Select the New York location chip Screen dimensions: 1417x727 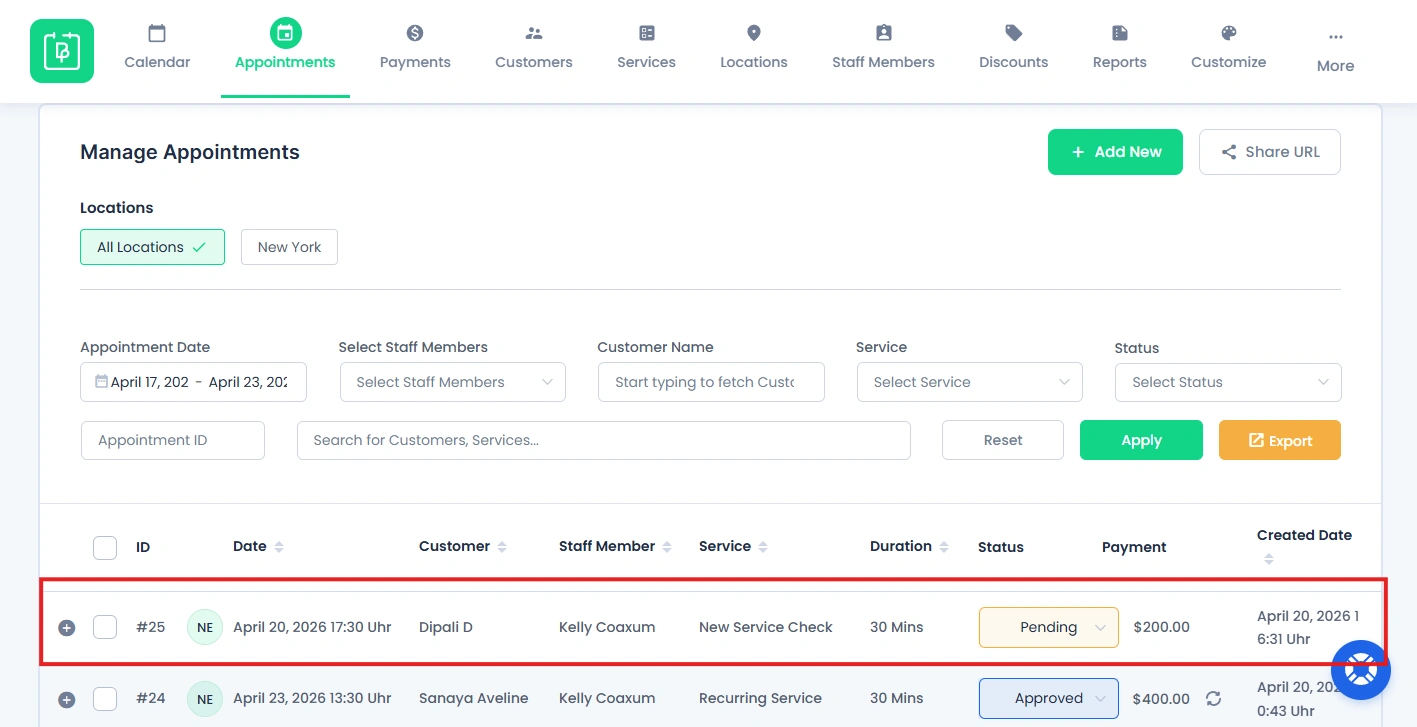point(289,247)
